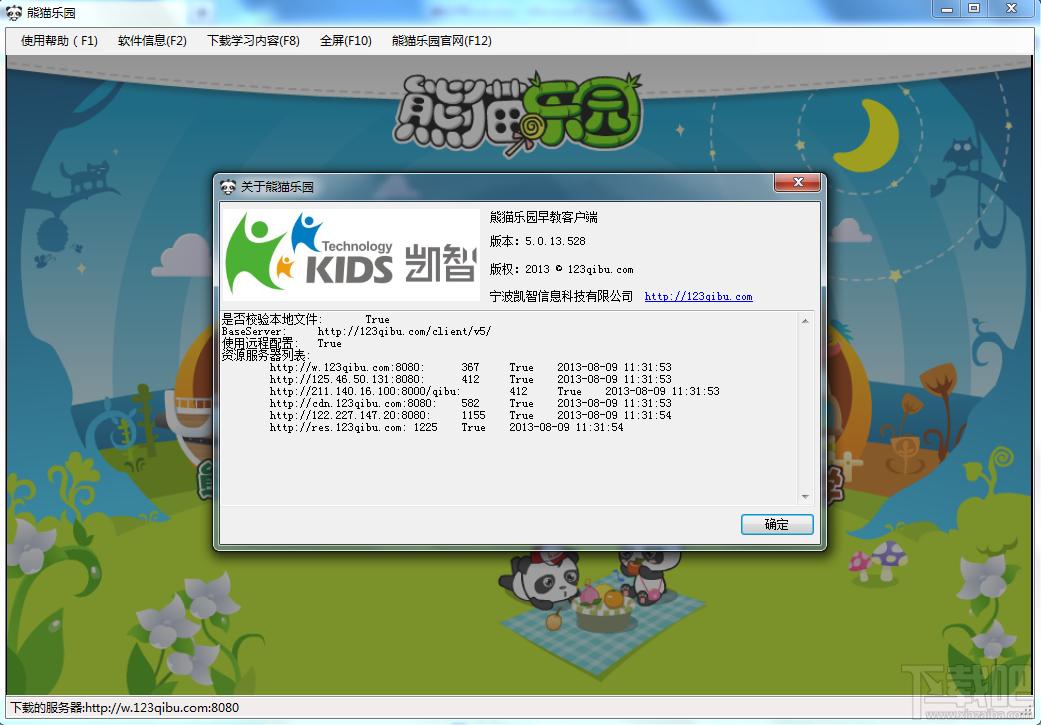Close the 熊猫乐园 main window
The height and width of the screenshot is (725, 1041).
click(1012, 9)
